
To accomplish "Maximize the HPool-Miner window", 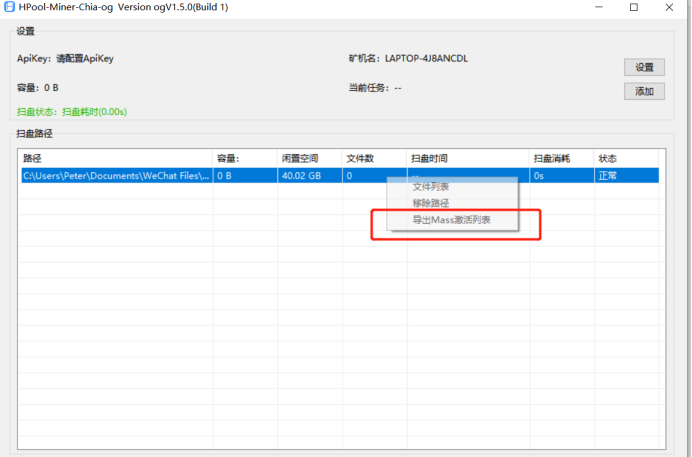I will [x=634, y=7].
